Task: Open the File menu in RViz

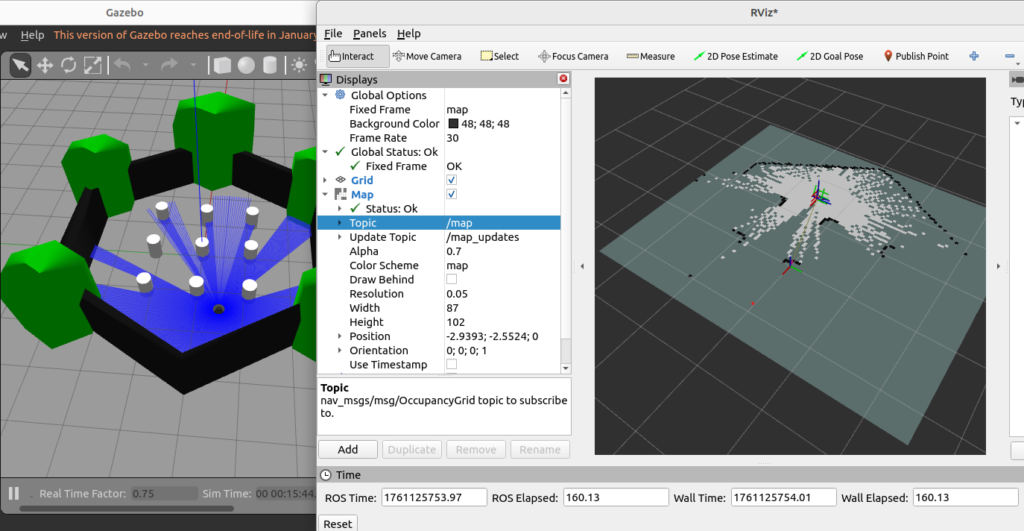Action: coord(333,33)
